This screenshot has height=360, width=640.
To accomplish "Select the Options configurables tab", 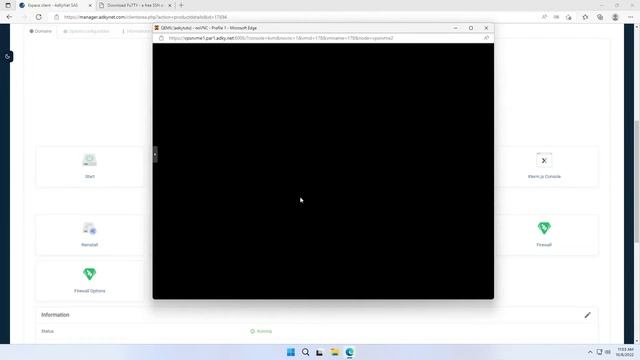I will click(x=86, y=31).
